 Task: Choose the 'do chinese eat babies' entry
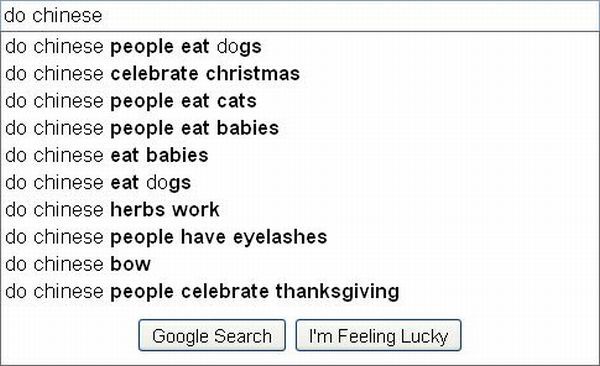coord(300,155)
